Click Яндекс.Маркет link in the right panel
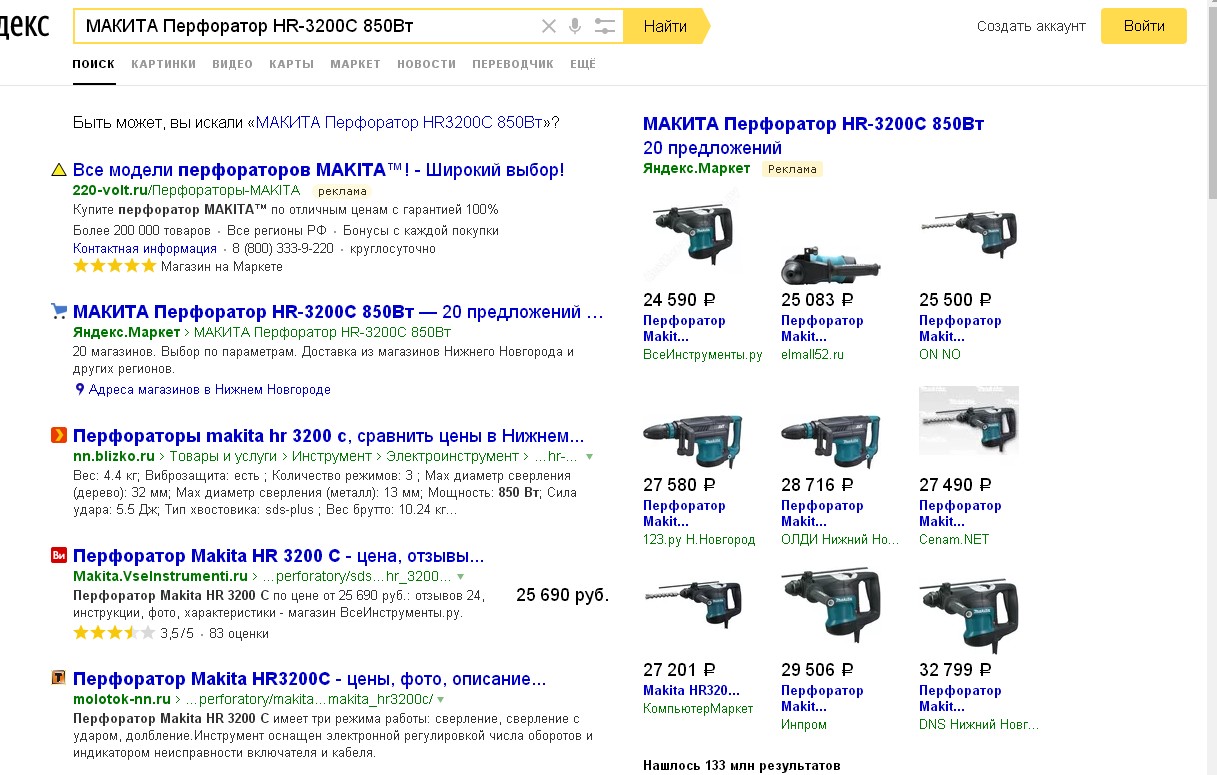 [x=696, y=168]
